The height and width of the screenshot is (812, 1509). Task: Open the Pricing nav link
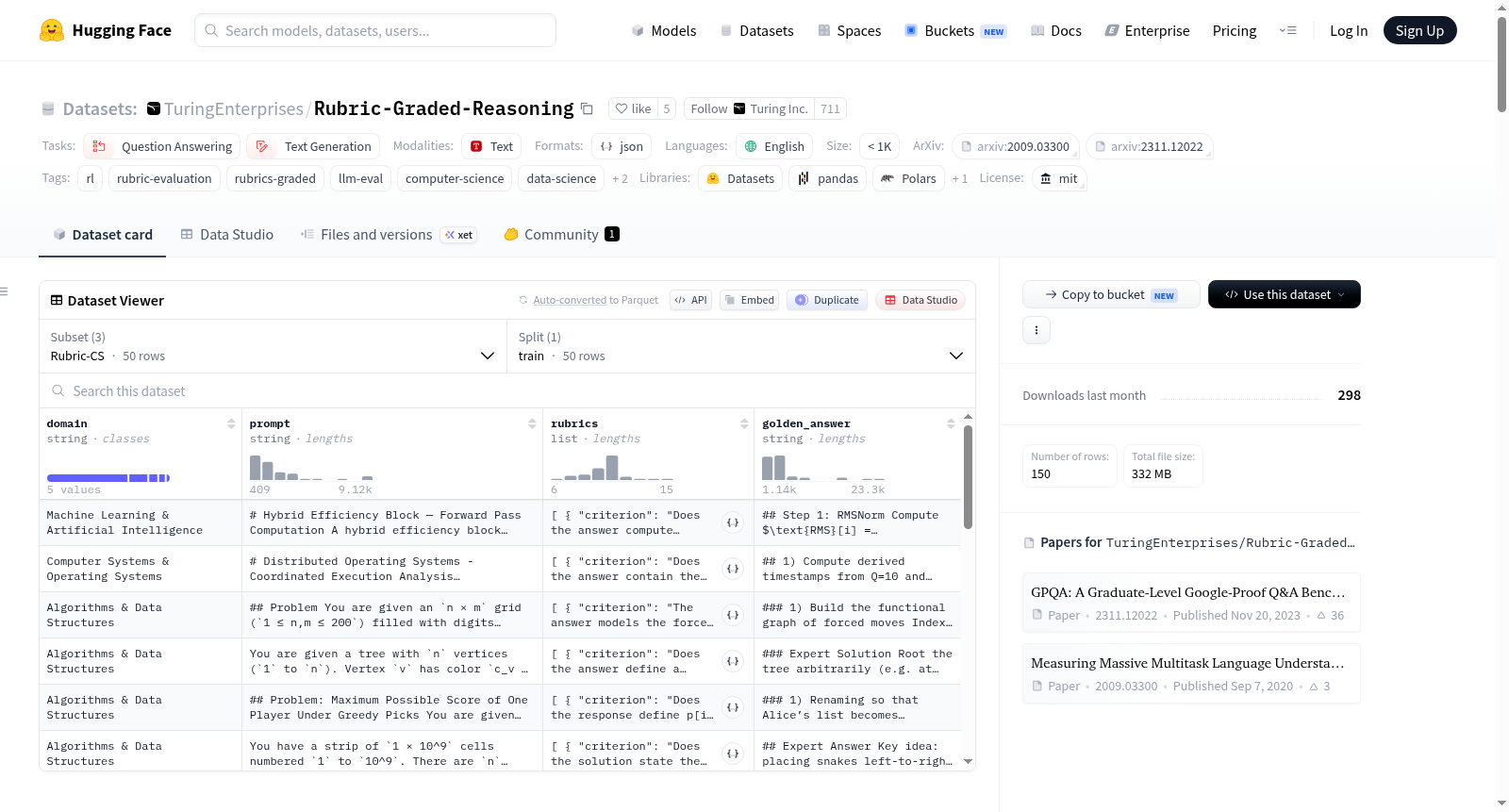[1235, 30]
